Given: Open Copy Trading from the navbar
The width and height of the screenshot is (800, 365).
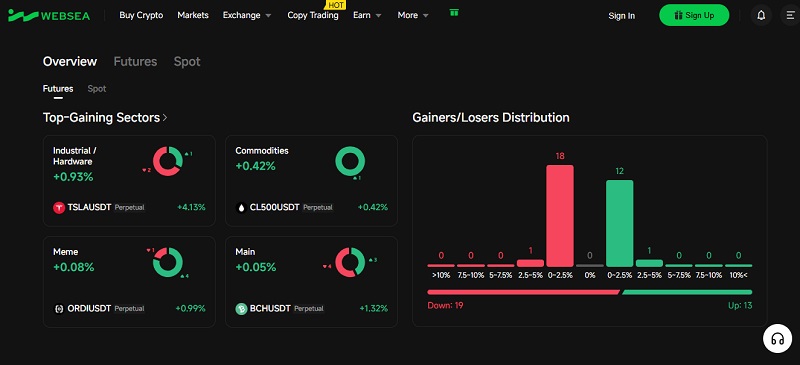Looking at the screenshot, I should coord(313,15).
